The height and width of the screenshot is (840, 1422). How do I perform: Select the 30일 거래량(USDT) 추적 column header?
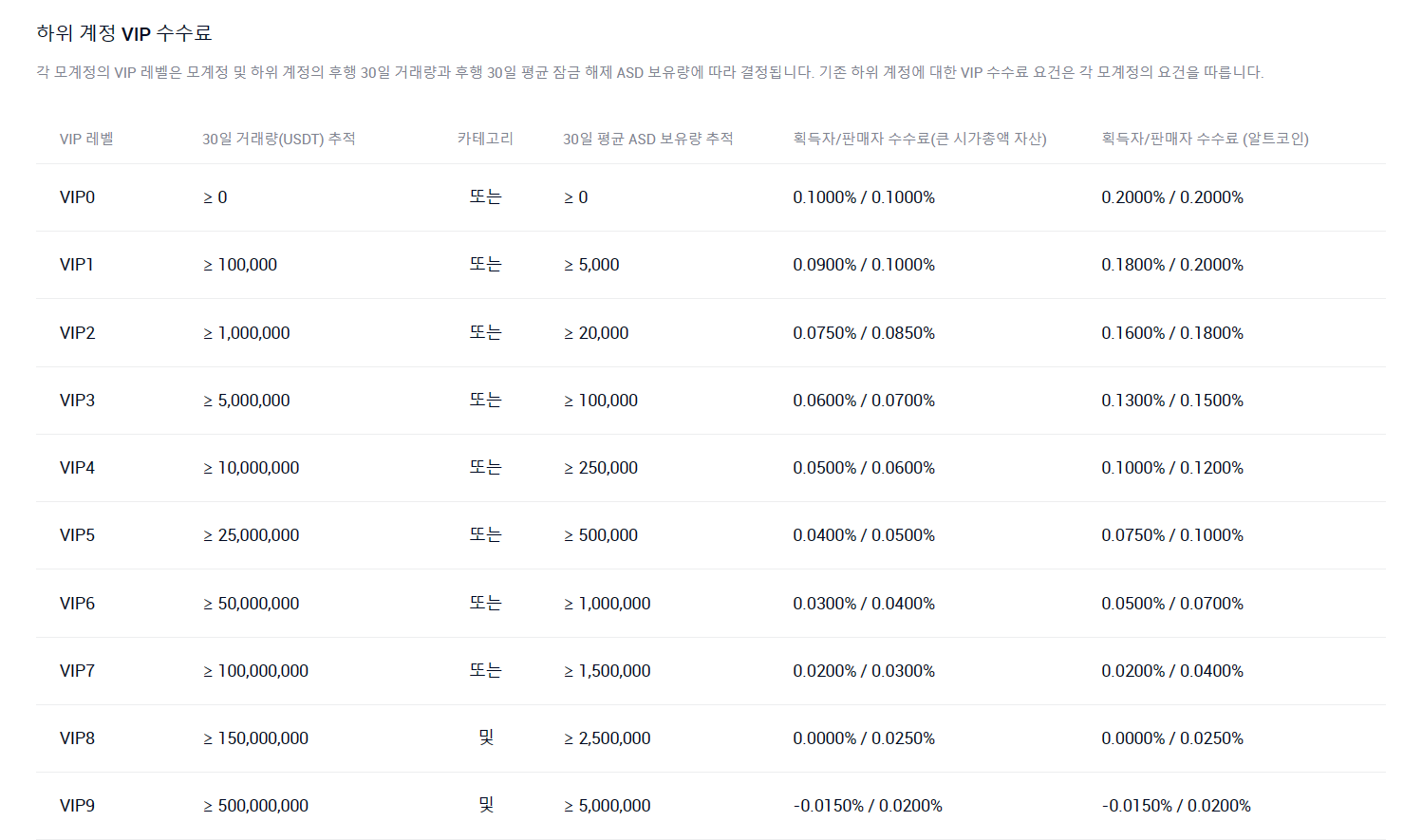[278, 139]
